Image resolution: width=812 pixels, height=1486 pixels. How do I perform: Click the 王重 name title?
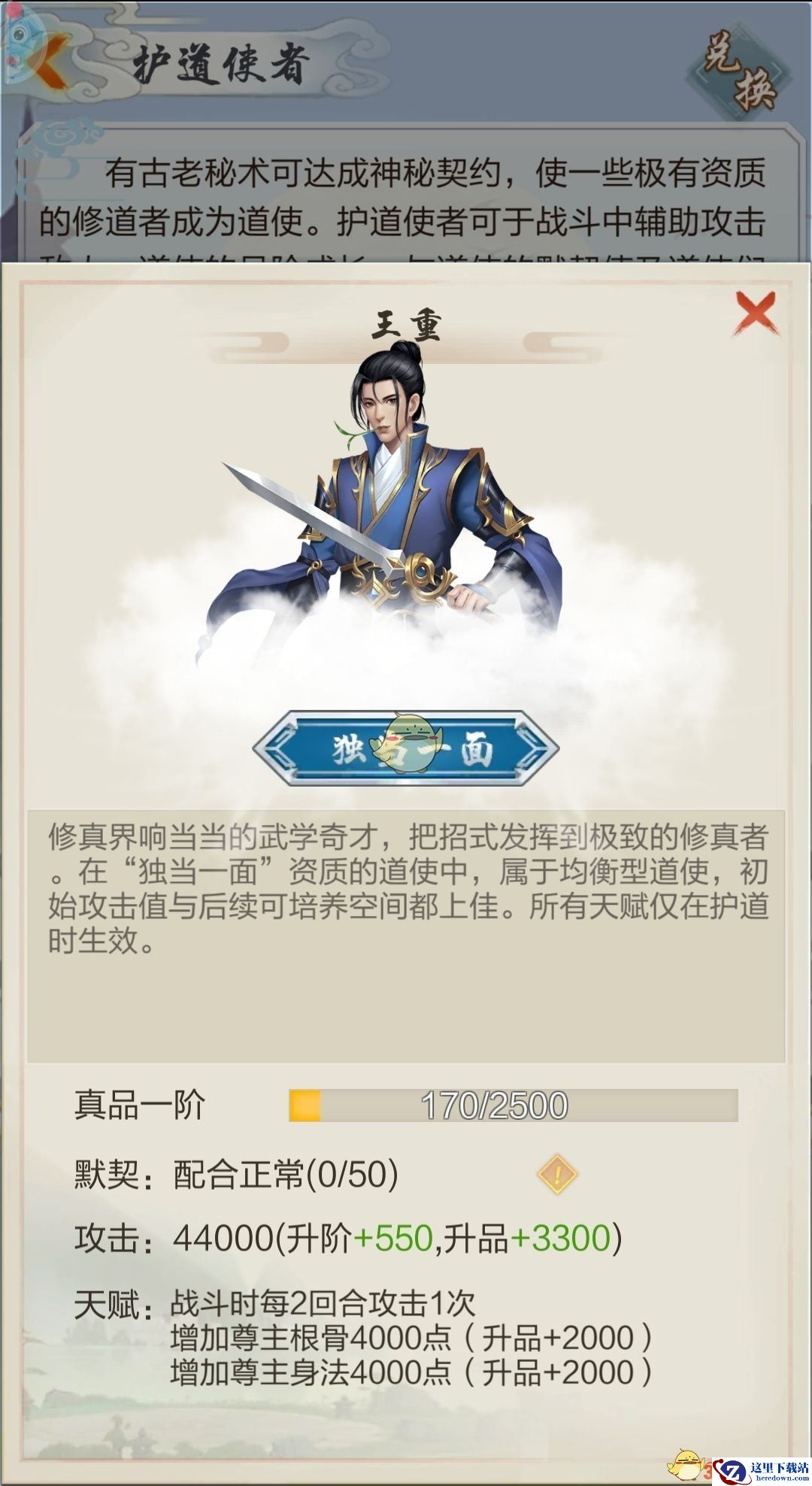(x=406, y=326)
